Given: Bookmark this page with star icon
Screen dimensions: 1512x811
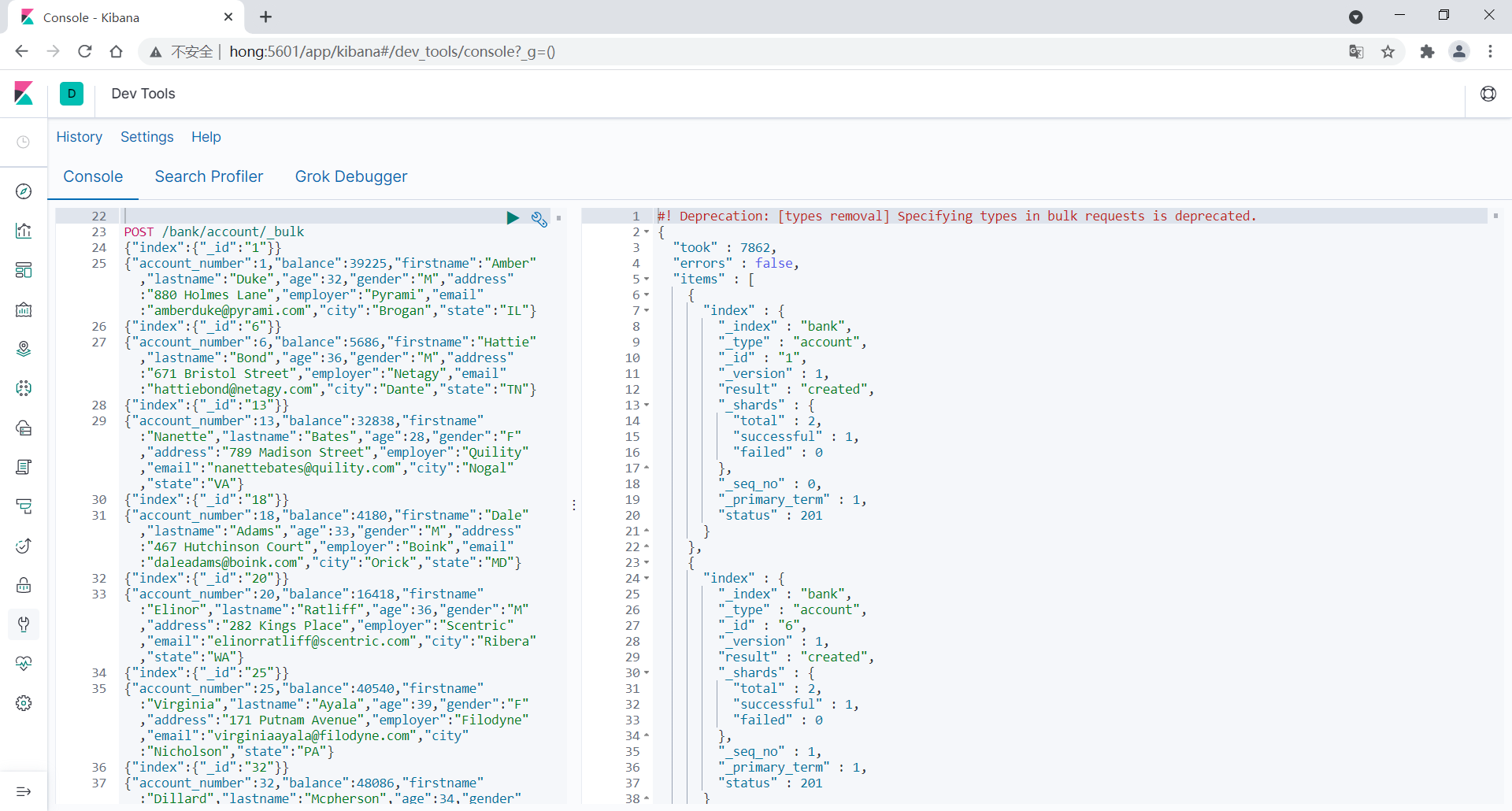Looking at the screenshot, I should point(1388,52).
